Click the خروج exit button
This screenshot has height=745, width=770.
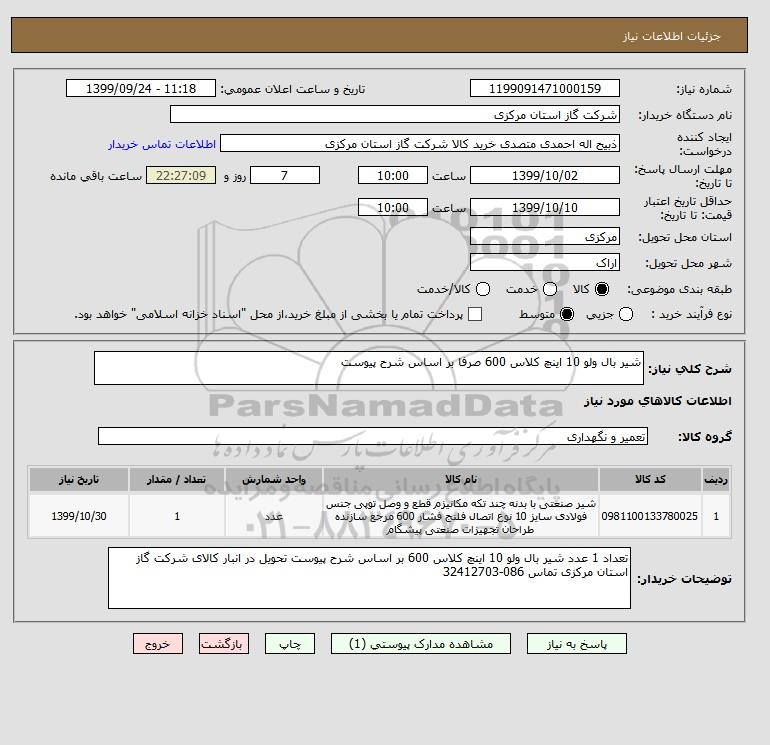(158, 644)
